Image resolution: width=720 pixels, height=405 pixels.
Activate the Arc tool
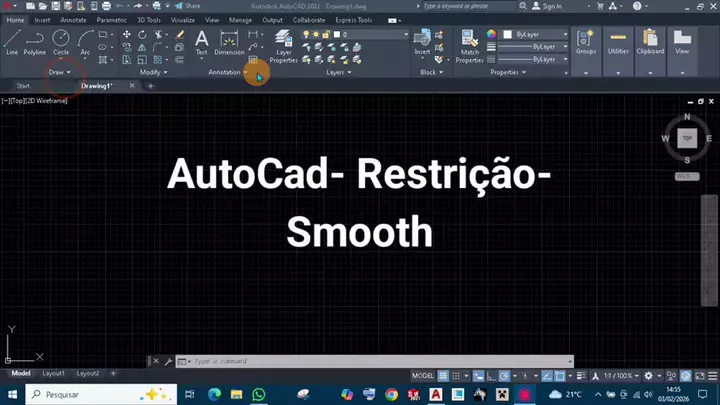[x=85, y=42]
